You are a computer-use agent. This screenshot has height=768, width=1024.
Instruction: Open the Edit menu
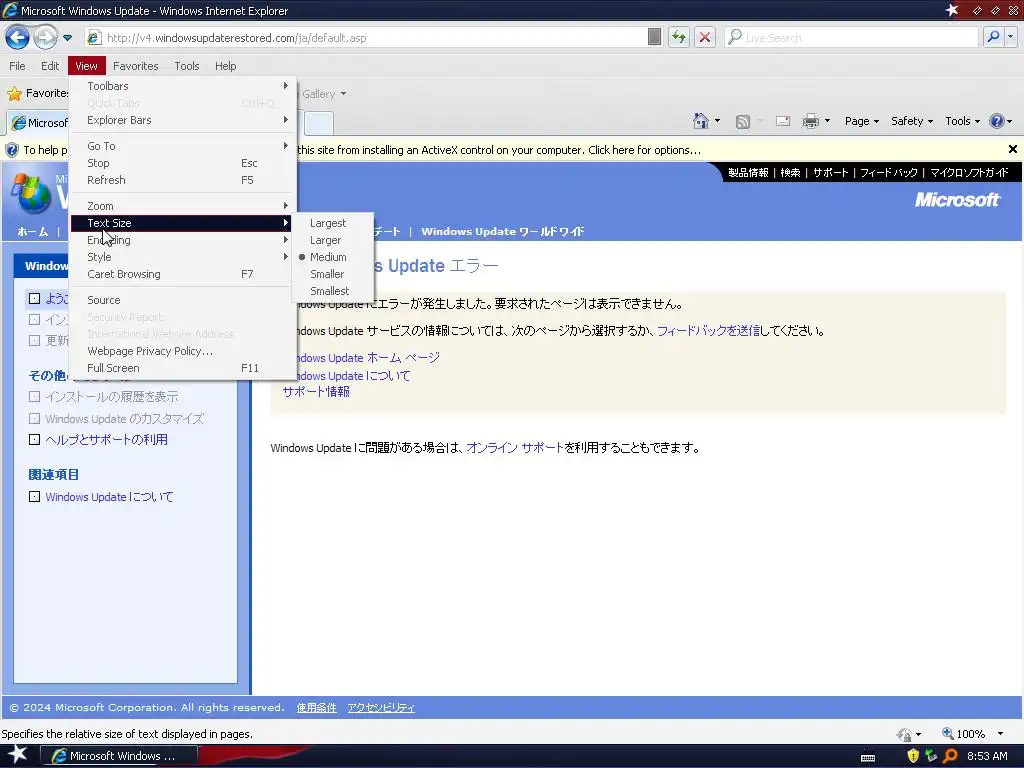[x=50, y=66]
